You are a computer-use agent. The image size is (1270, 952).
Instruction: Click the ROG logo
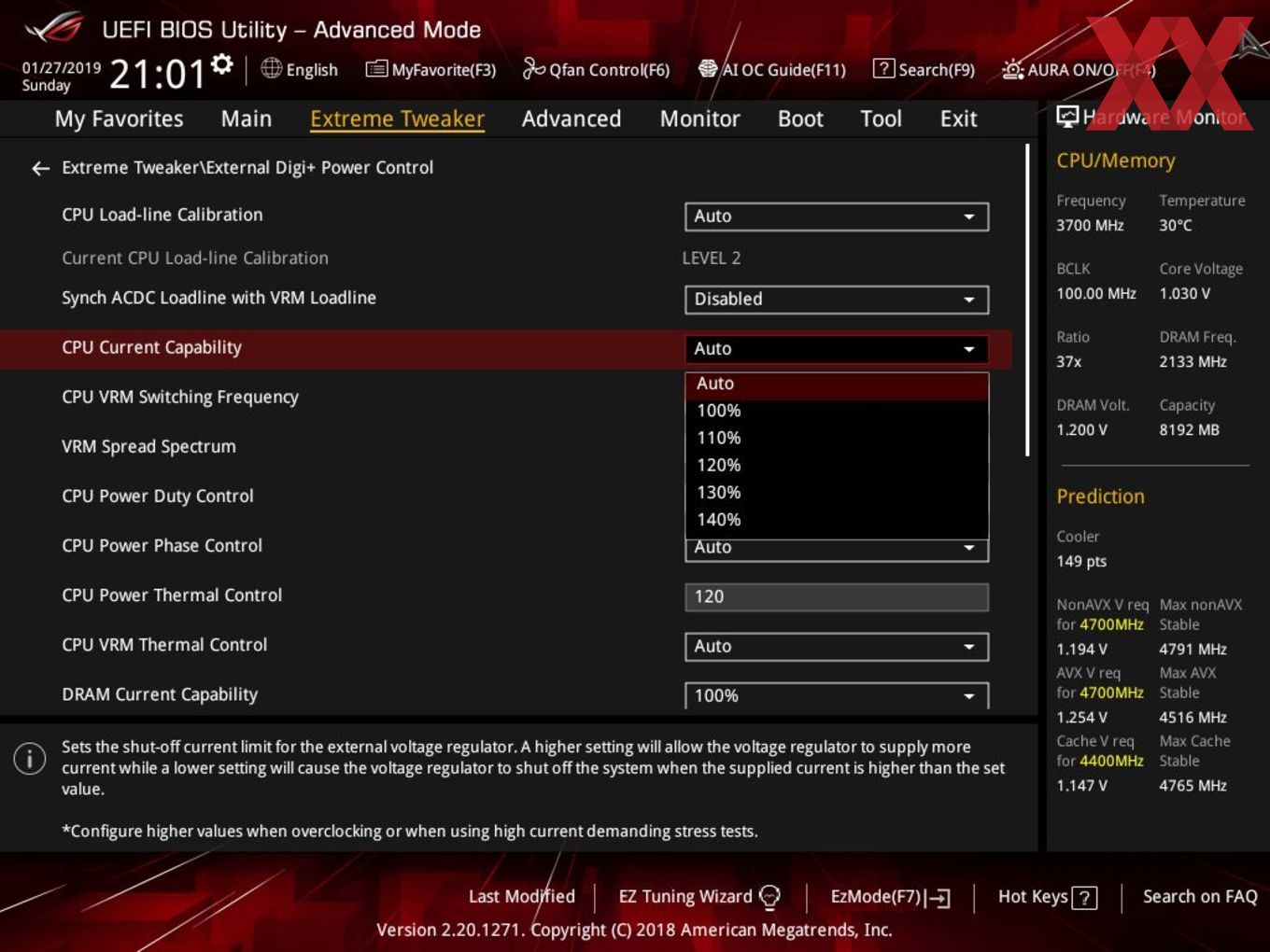53,28
